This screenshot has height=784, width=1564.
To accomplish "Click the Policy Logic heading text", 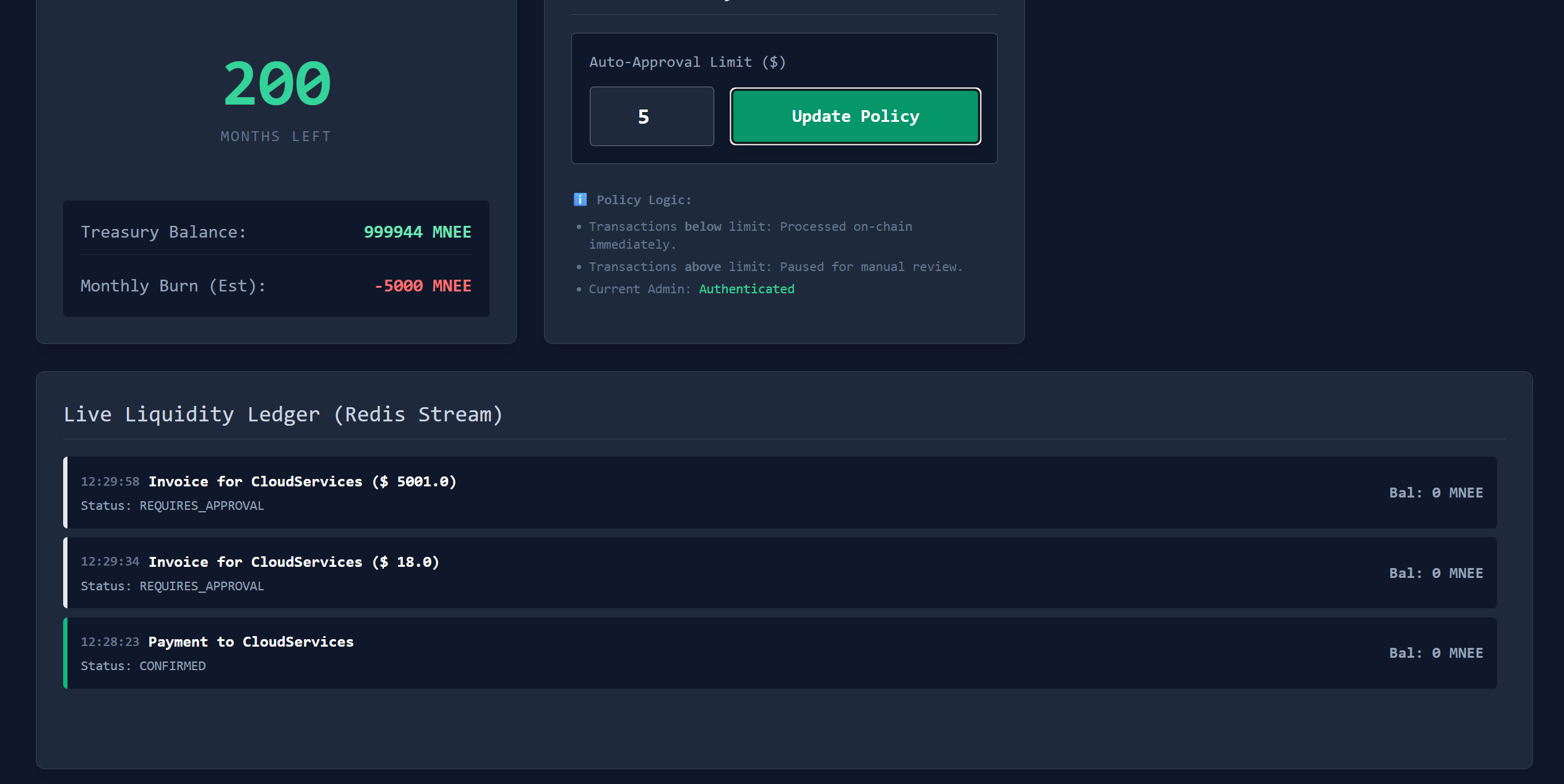I will [x=643, y=200].
